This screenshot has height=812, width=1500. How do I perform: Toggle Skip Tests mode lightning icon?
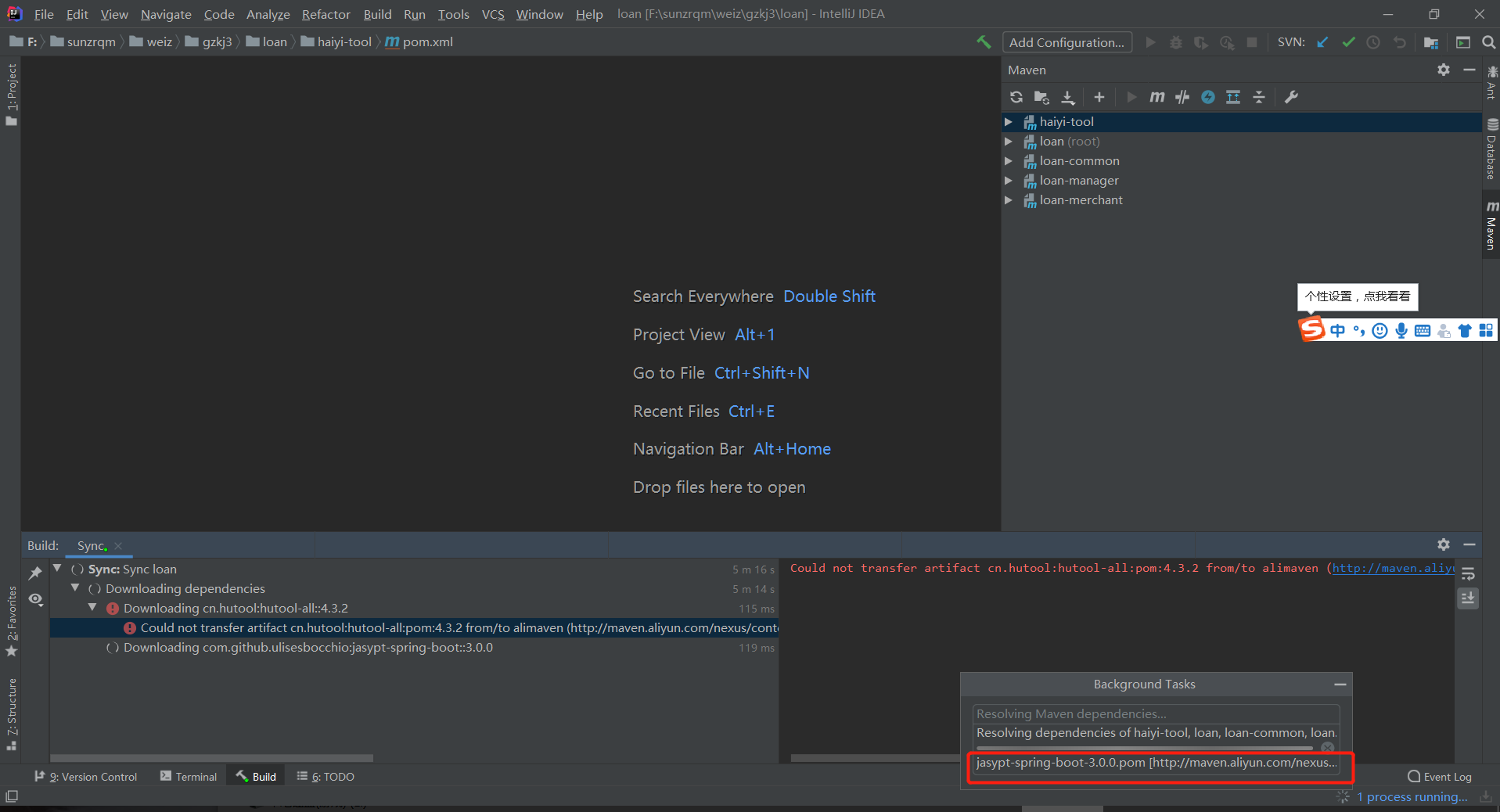pos(1208,97)
